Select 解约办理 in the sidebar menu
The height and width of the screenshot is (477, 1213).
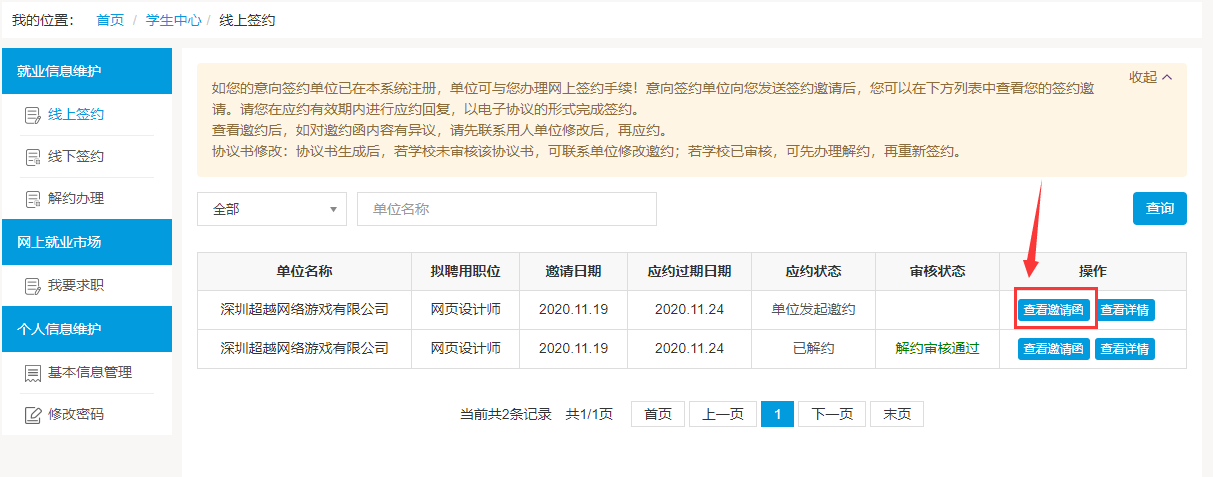pyautogui.click(x=76, y=199)
